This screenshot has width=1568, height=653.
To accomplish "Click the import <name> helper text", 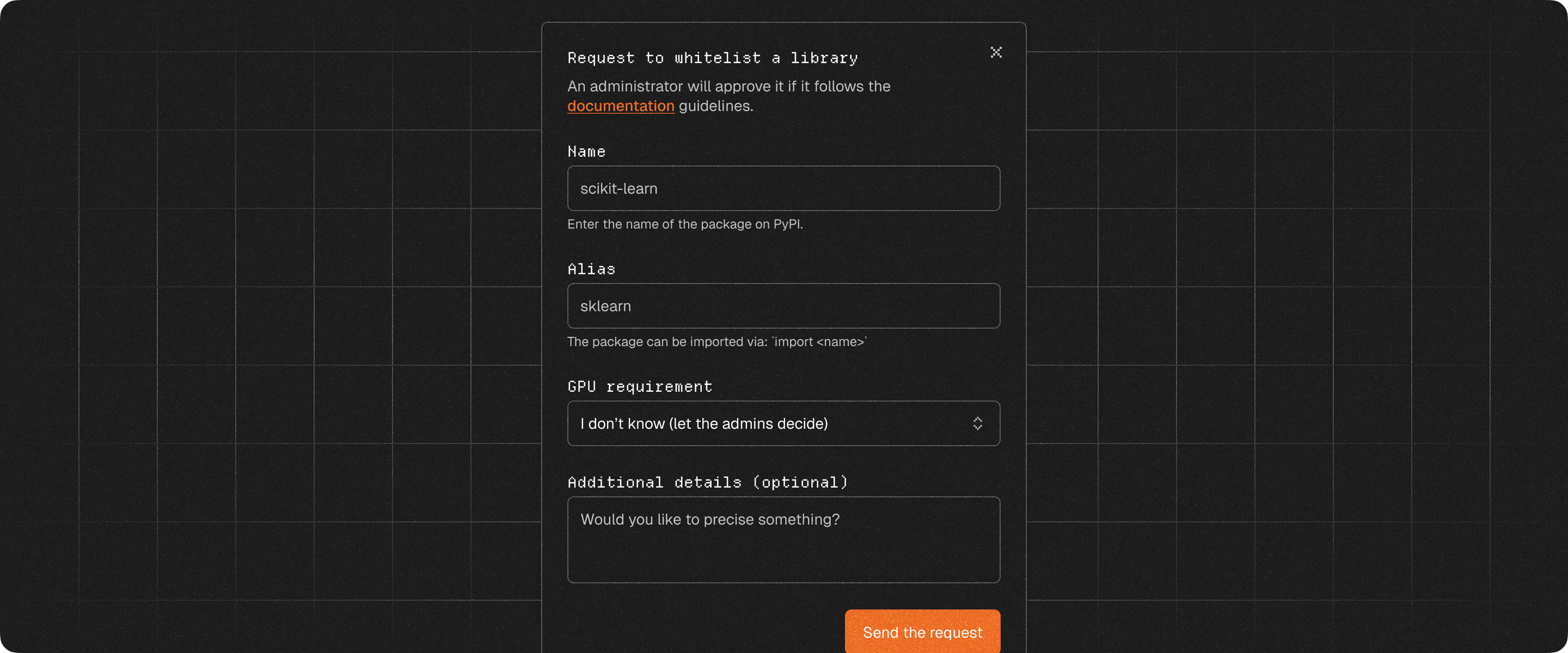I will [716, 341].
